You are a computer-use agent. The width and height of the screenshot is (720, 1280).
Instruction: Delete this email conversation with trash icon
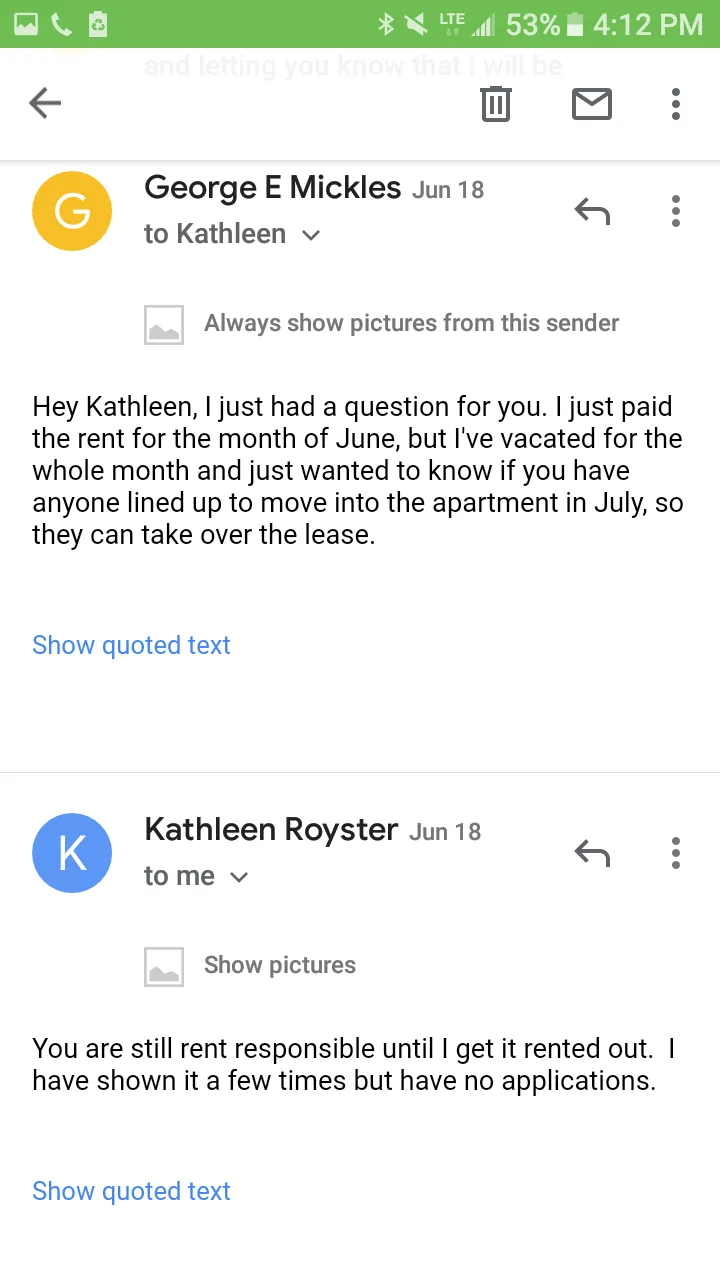[x=496, y=103]
